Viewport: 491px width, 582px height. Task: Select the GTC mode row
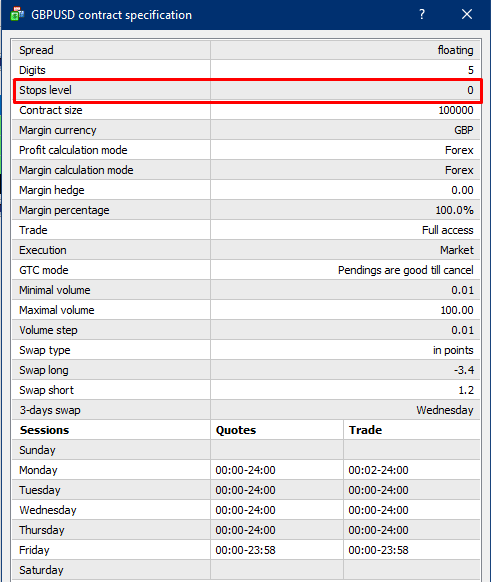tap(246, 270)
